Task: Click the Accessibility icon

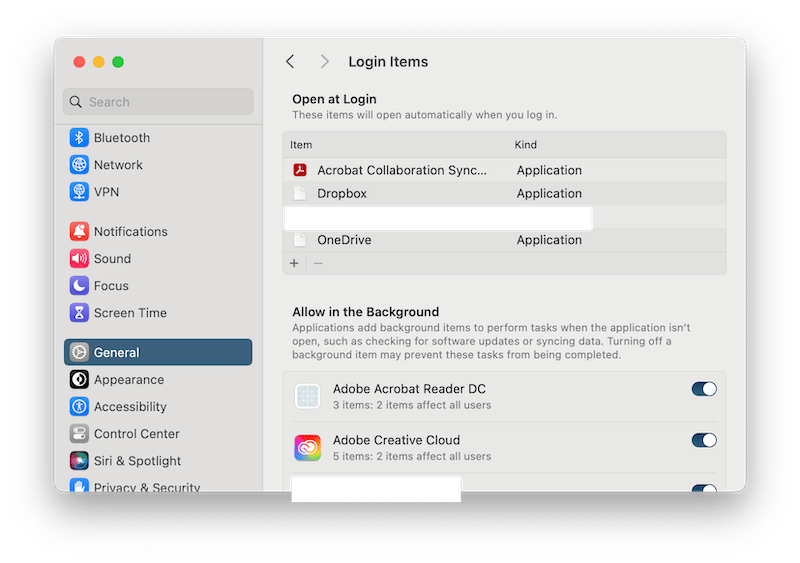Action: point(79,406)
